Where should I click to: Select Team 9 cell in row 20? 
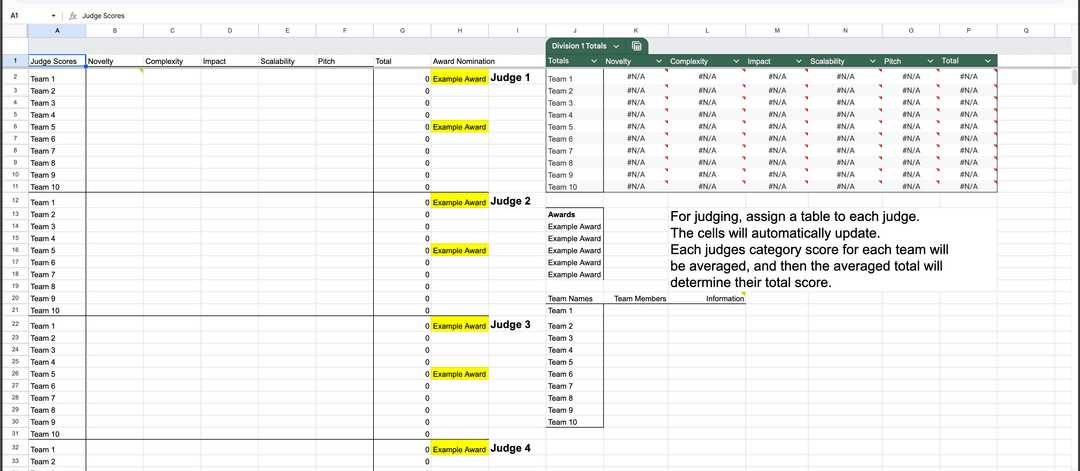click(x=56, y=298)
